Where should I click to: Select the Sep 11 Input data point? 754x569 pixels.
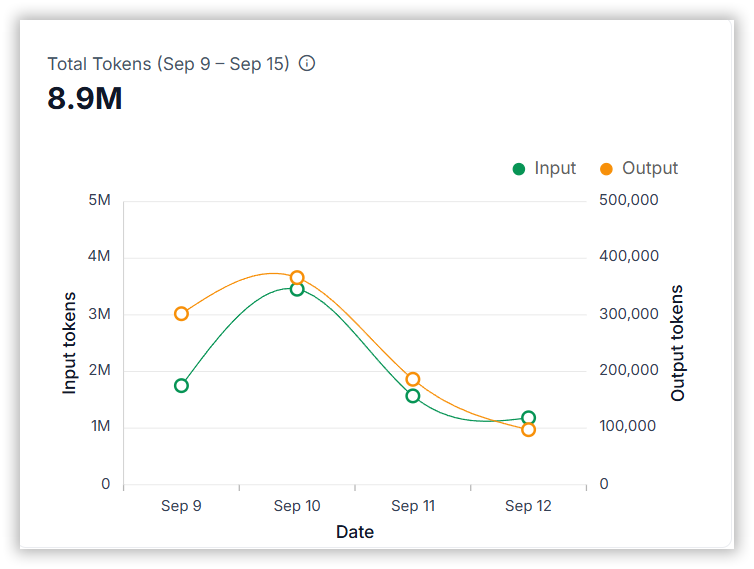tap(413, 396)
